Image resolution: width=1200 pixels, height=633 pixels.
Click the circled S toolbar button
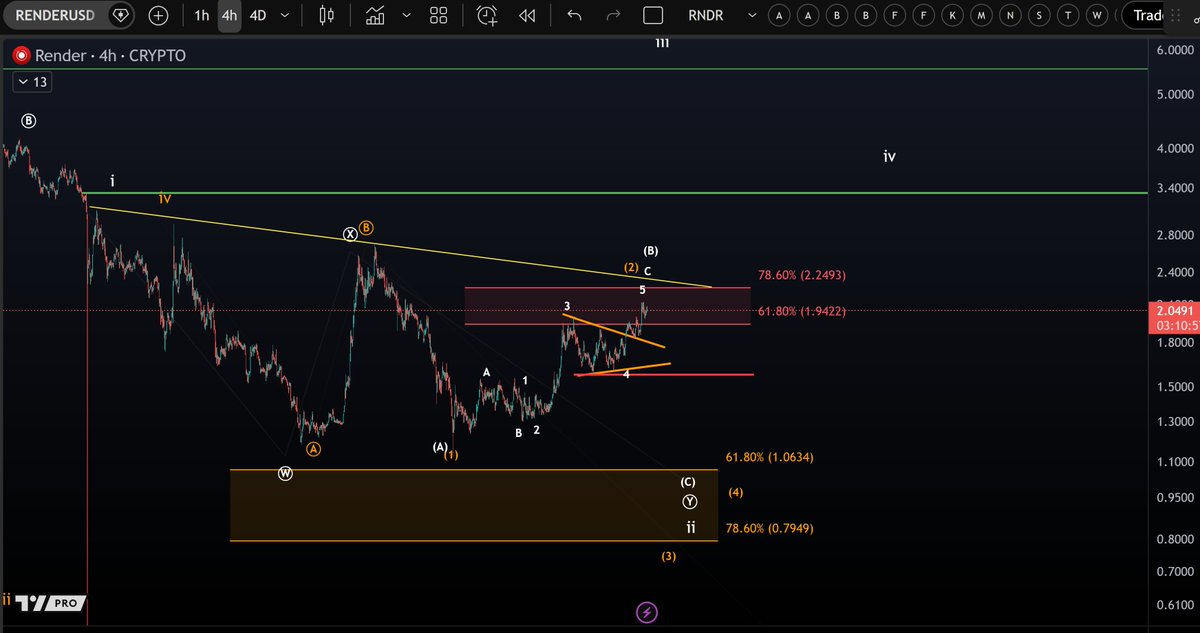tap(1041, 16)
